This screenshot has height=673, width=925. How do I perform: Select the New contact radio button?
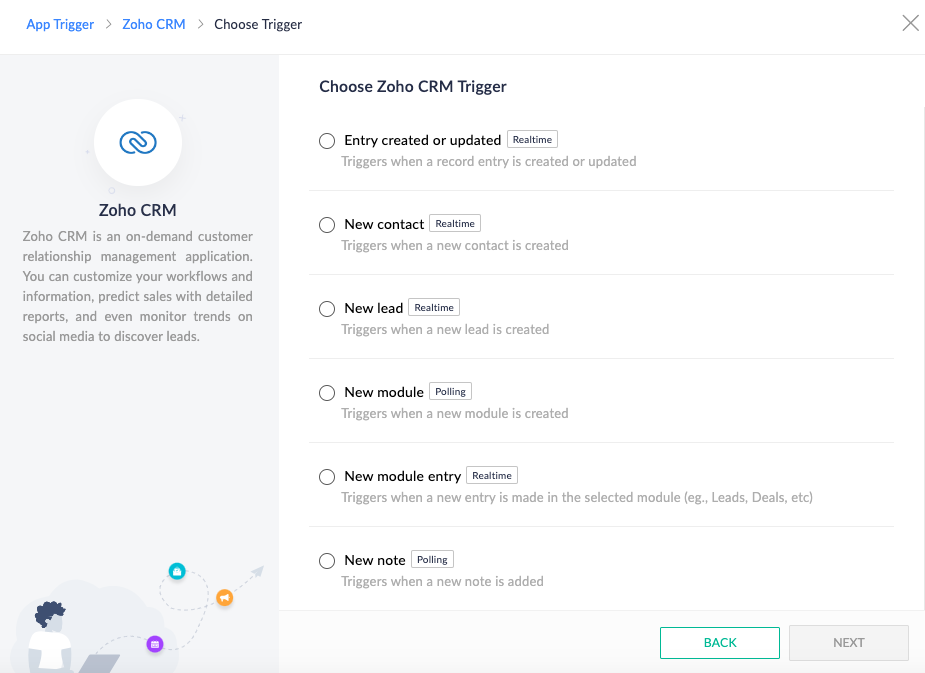(327, 225)
